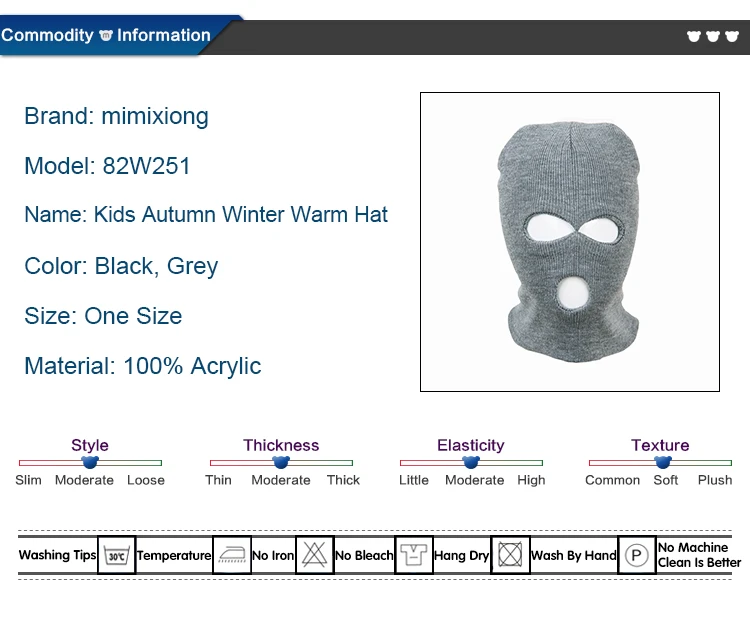Screen dimensions: 750x620
Task: Click the Material: 100% Acrylic text
Action: click(143, 366)
